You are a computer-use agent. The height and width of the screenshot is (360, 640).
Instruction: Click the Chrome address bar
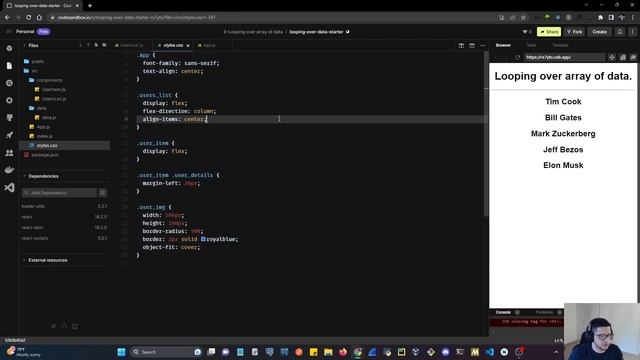coord(273,18)
